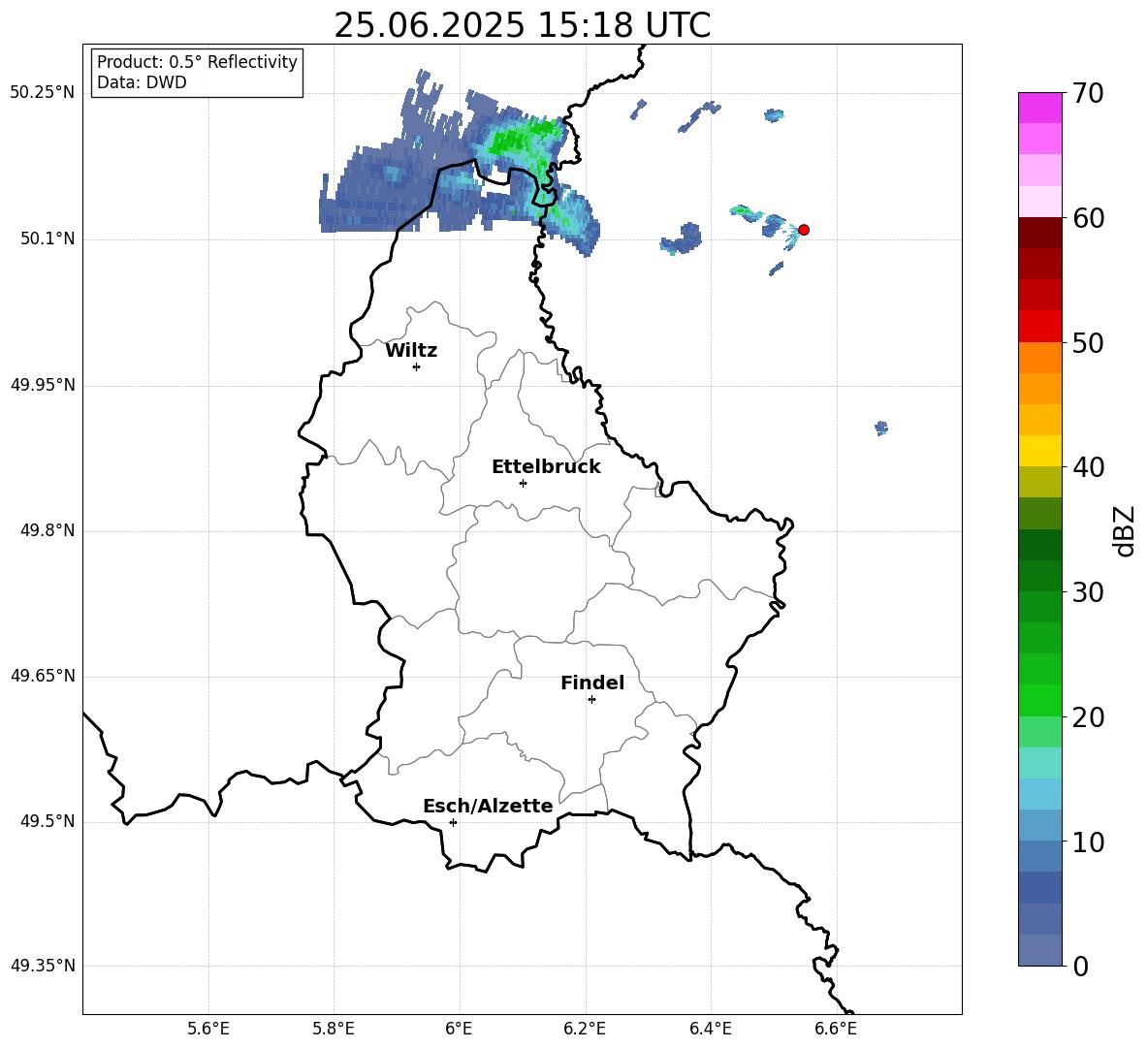Click the 49.35°N latitude label

[x=43, y=966]
